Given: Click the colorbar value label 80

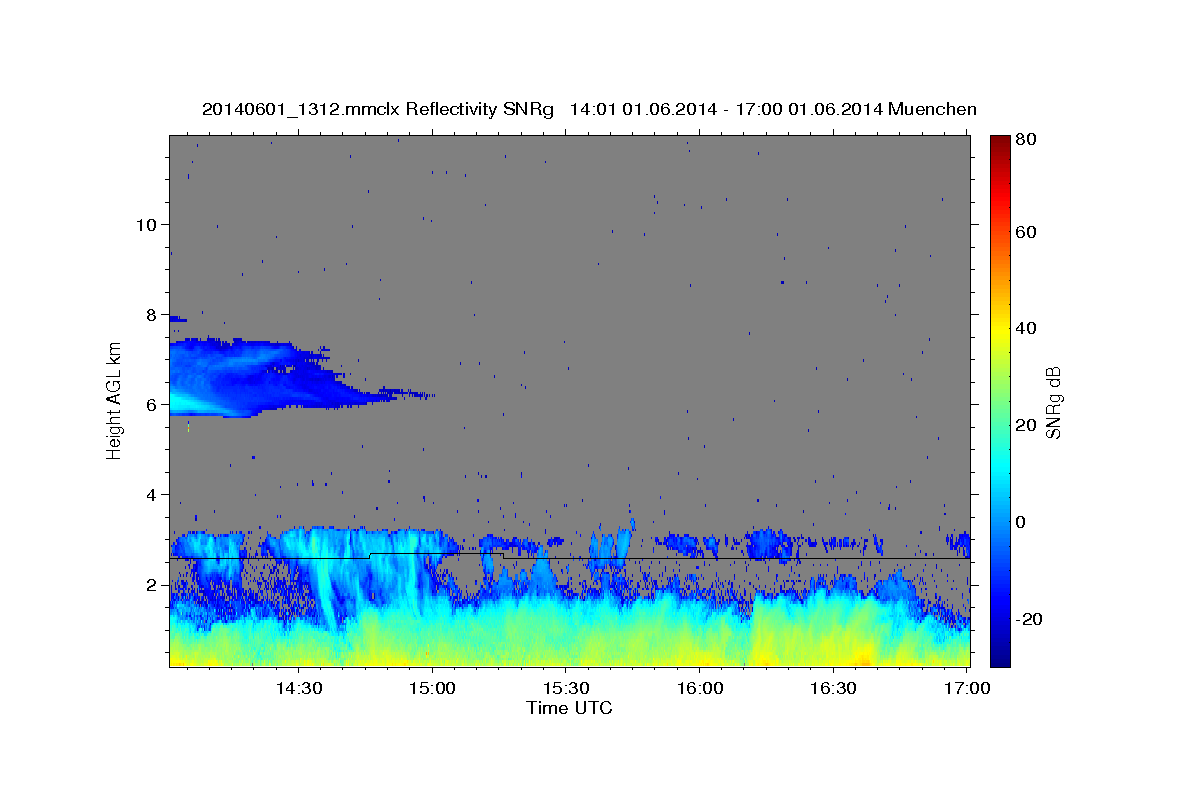Looking at the screenshot, I should (1025, 139).
